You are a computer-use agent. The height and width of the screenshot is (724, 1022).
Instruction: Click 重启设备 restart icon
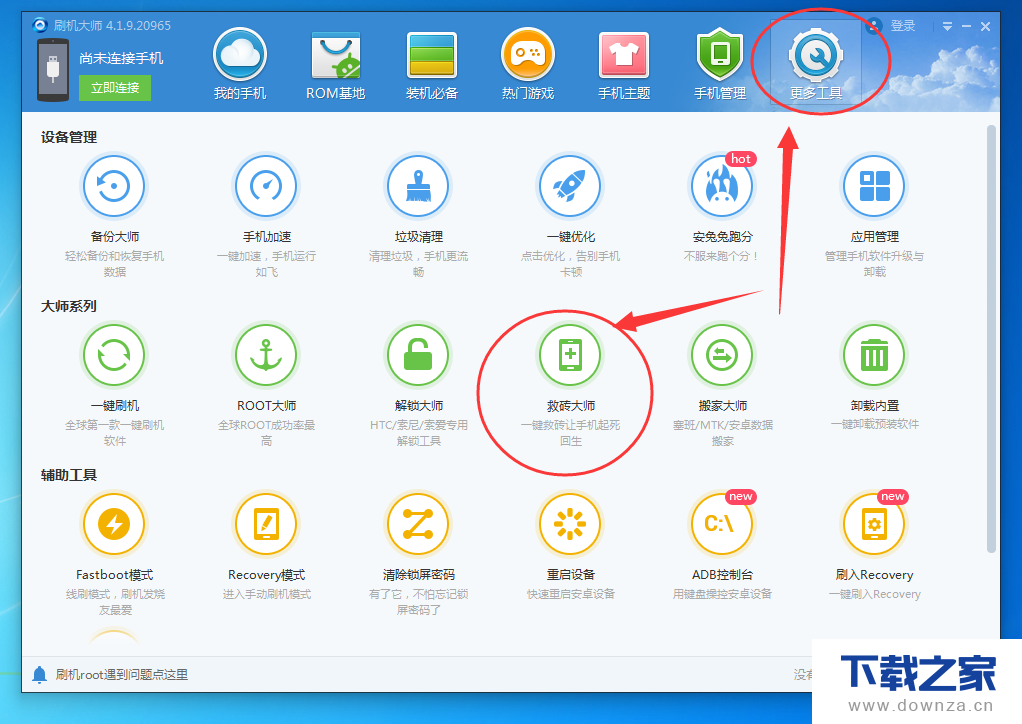tap(570, 525)
